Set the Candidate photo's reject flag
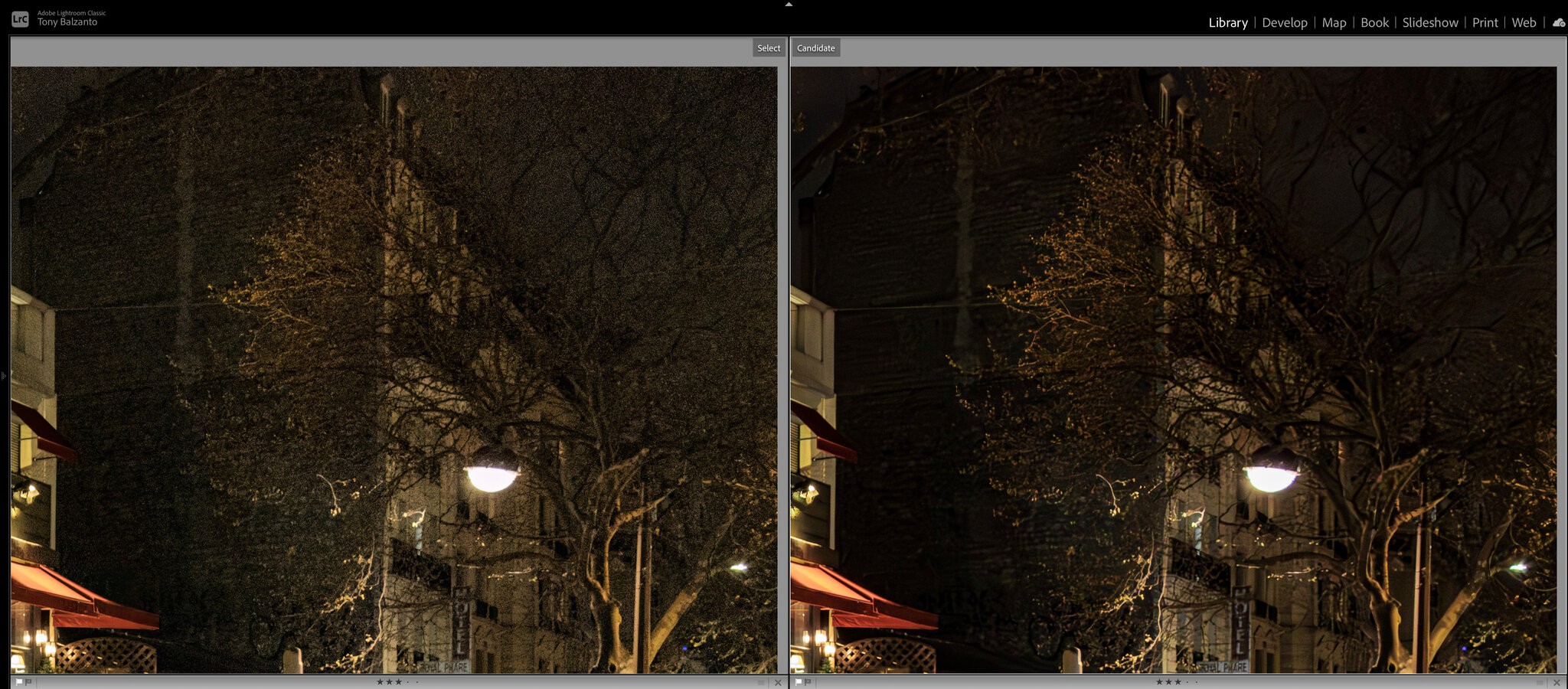Viewport: 1568px width, 689px height. click(x=808, y=682)
